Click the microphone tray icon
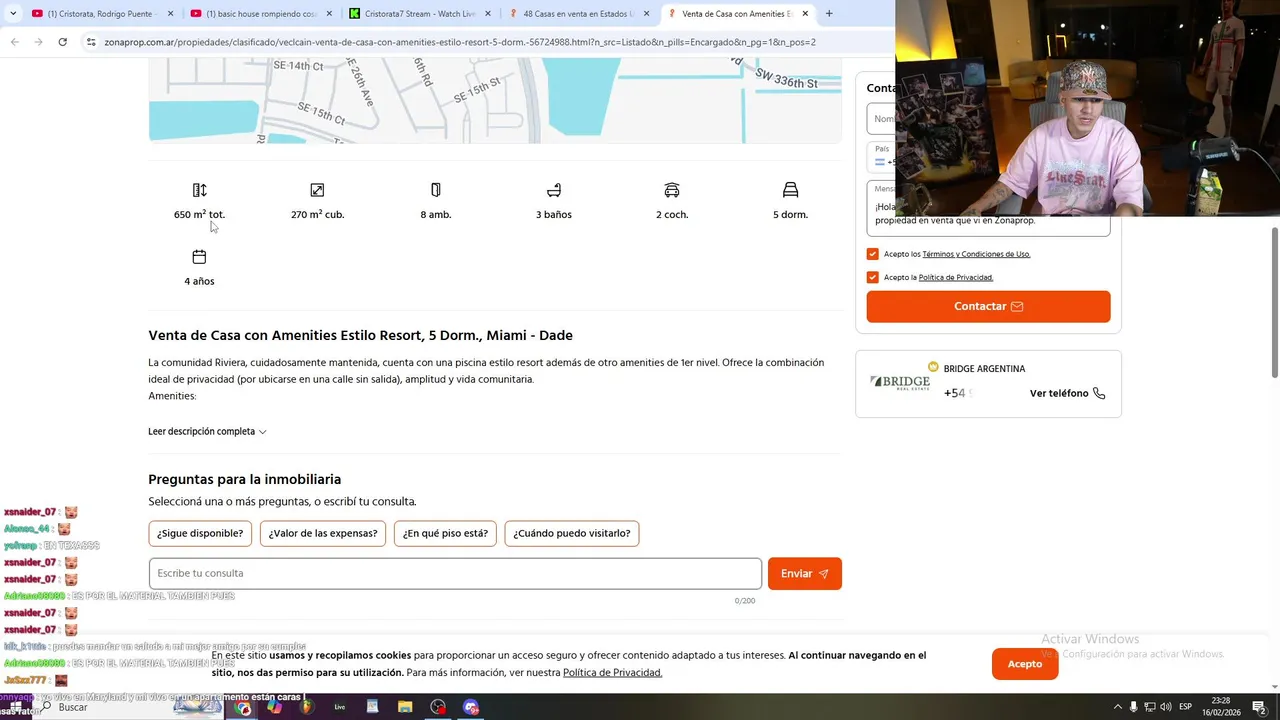Image resolution: width=1280 pixels, height=720 pixels. click(x=1134, y=707)
